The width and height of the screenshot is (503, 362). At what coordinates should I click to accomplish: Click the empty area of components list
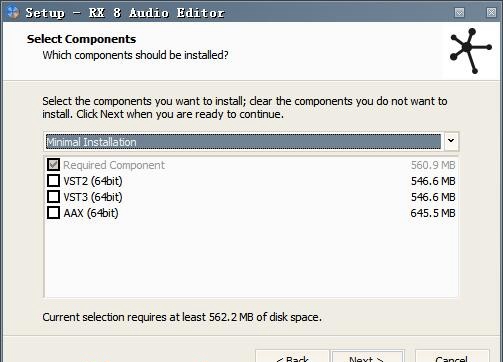pos(251,258)
